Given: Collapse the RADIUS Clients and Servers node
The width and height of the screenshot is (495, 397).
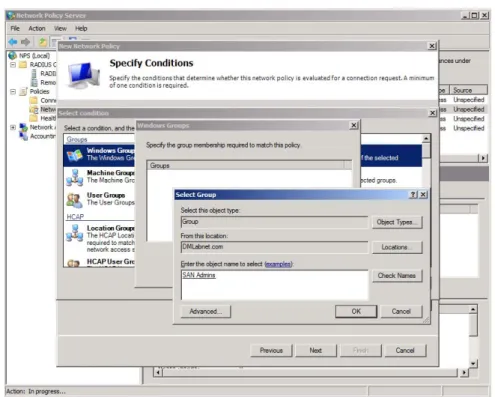Looking at the screenshot, I should [x=13, y=64].
